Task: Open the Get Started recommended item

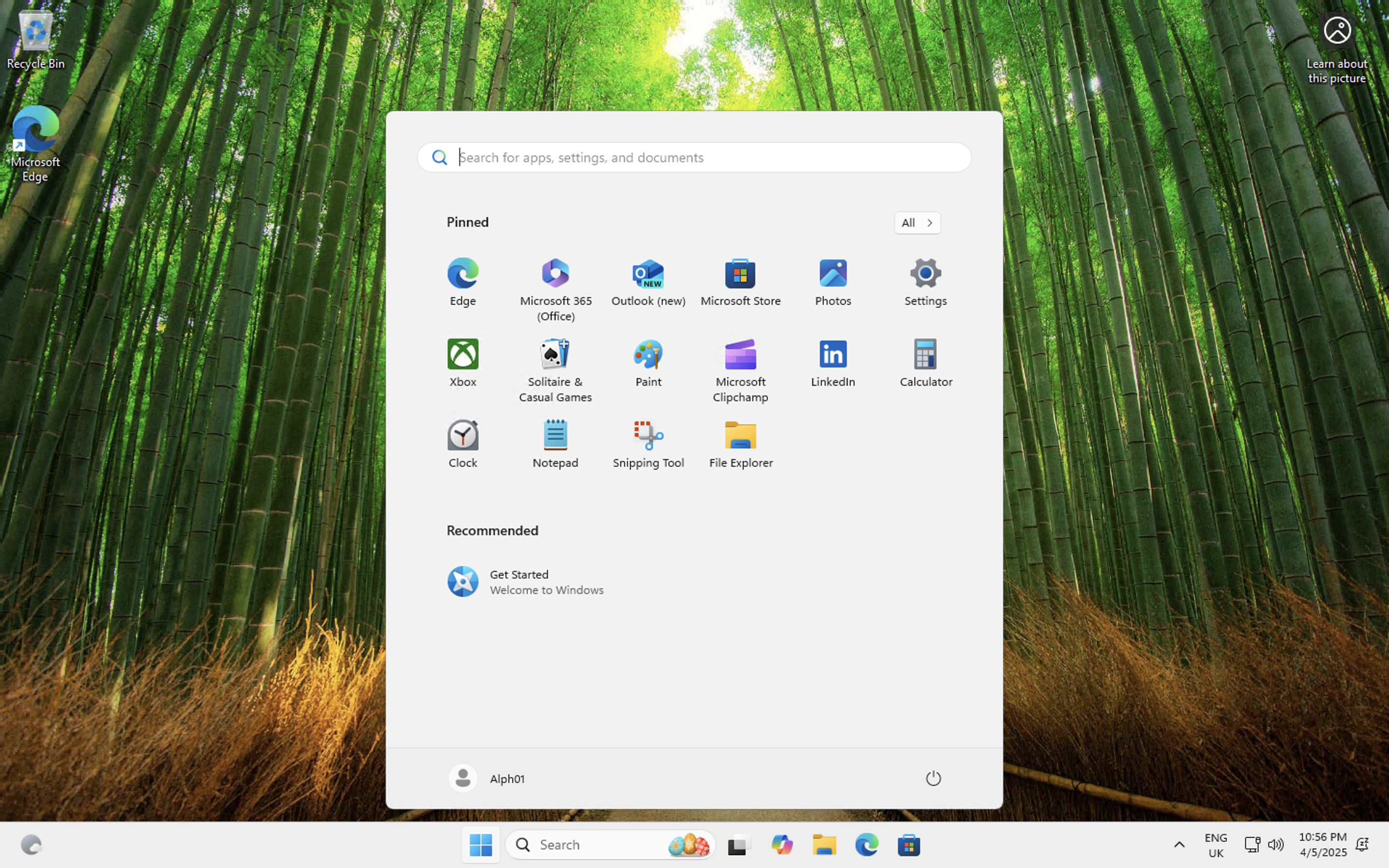Action: click(525, 582)
